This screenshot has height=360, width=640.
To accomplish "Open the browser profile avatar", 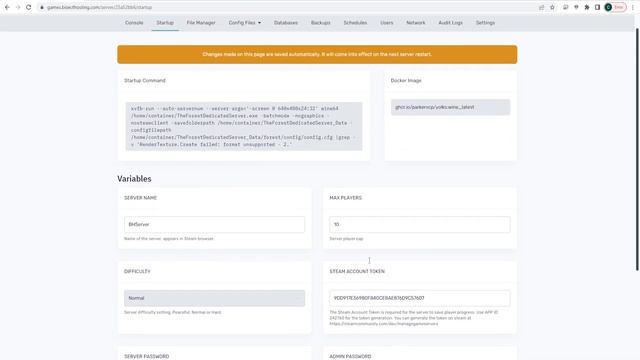I will point(608,7).
